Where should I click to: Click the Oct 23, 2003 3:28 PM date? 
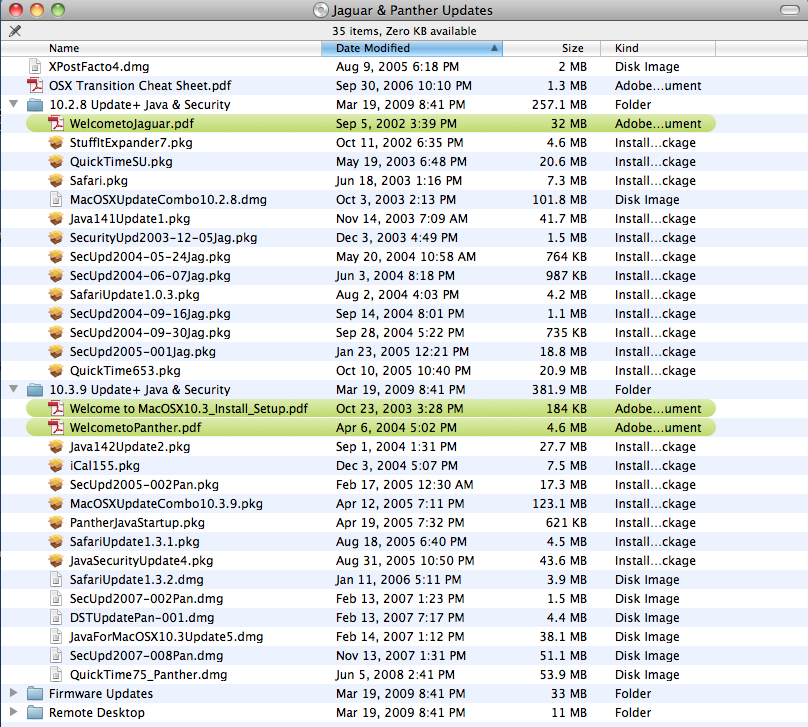click(x=399, y=409)
